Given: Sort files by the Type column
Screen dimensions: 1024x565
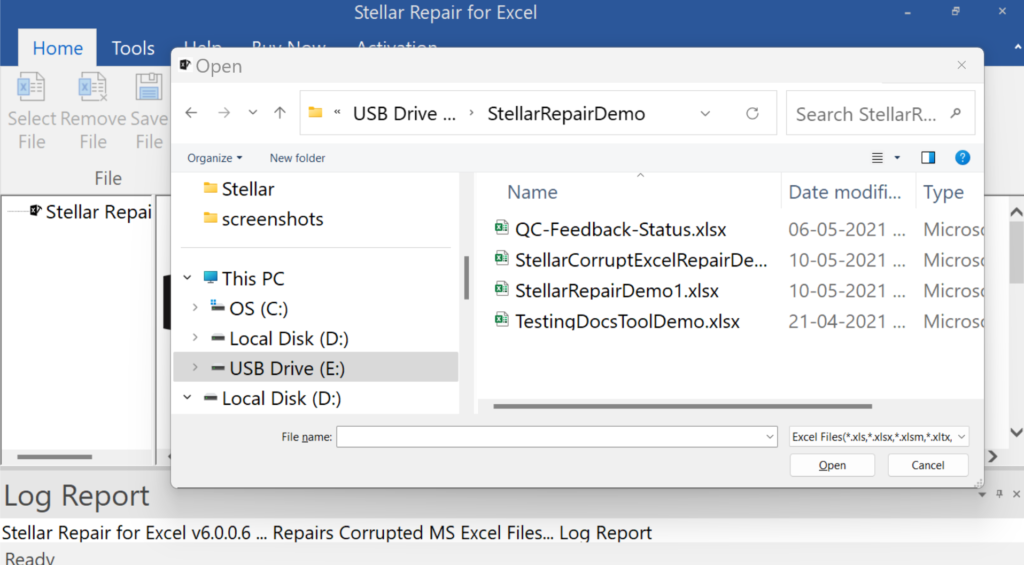Looking at the screenshot, I should point(943,192).
